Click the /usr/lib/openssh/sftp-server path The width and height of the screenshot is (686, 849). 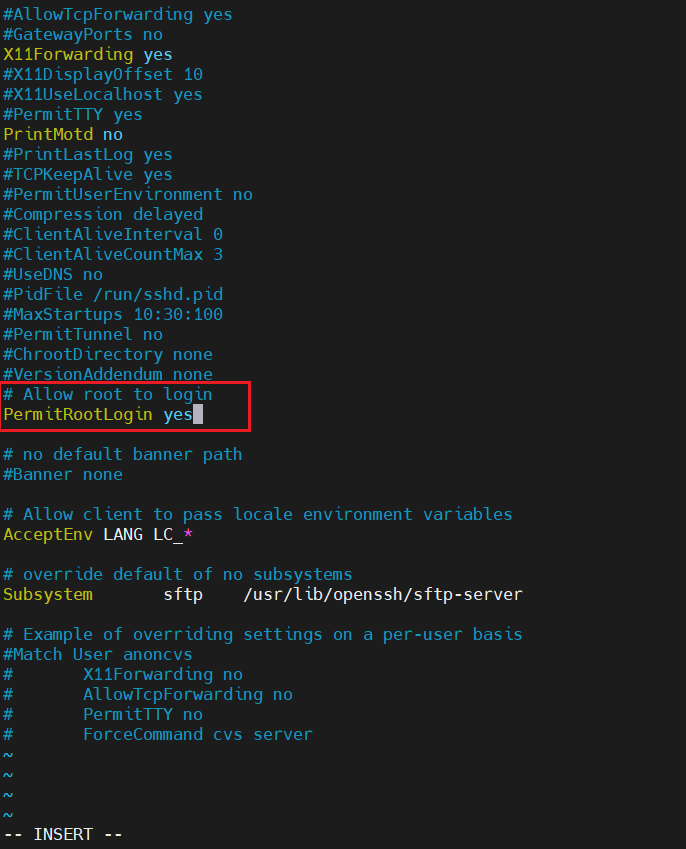(x=383, y=595)
